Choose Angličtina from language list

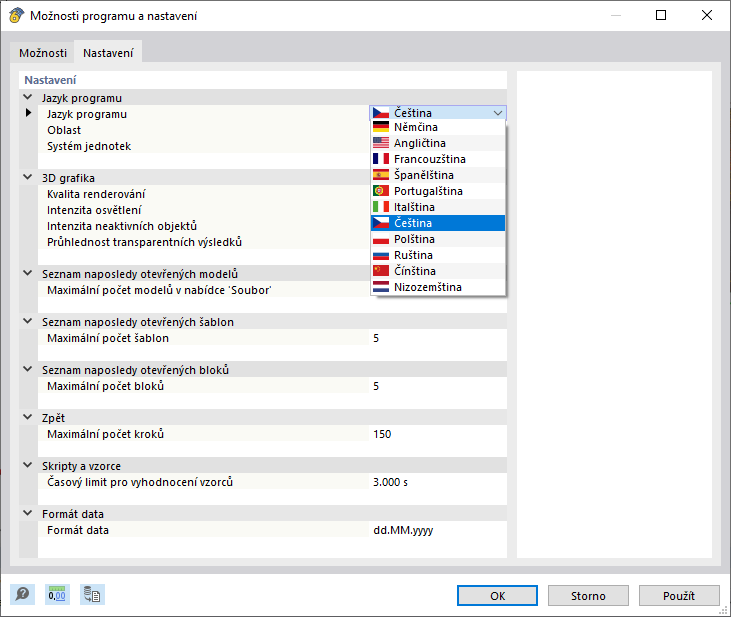438,143
